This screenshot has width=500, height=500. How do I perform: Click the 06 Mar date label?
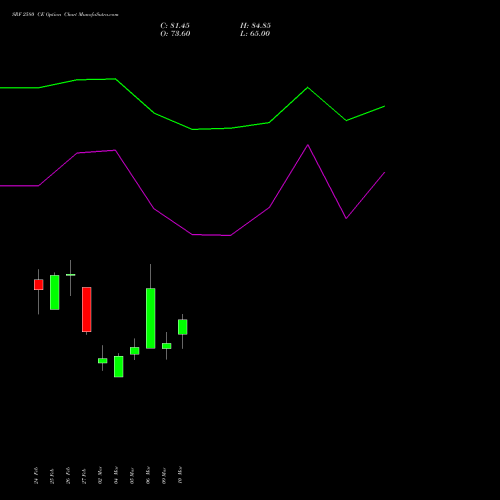148,475
